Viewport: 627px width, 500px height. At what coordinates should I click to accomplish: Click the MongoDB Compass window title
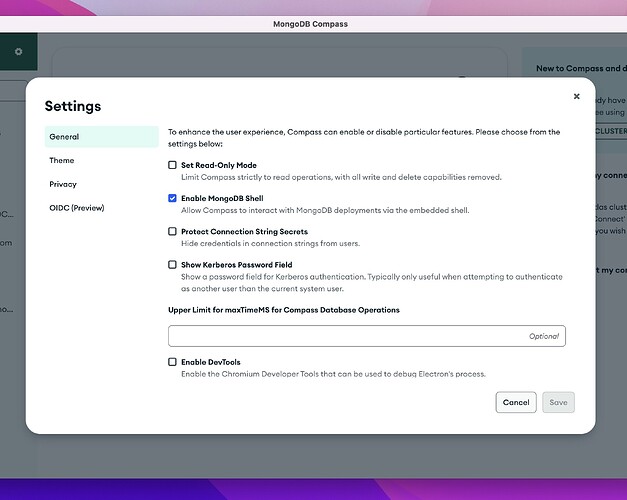(313, 23)
